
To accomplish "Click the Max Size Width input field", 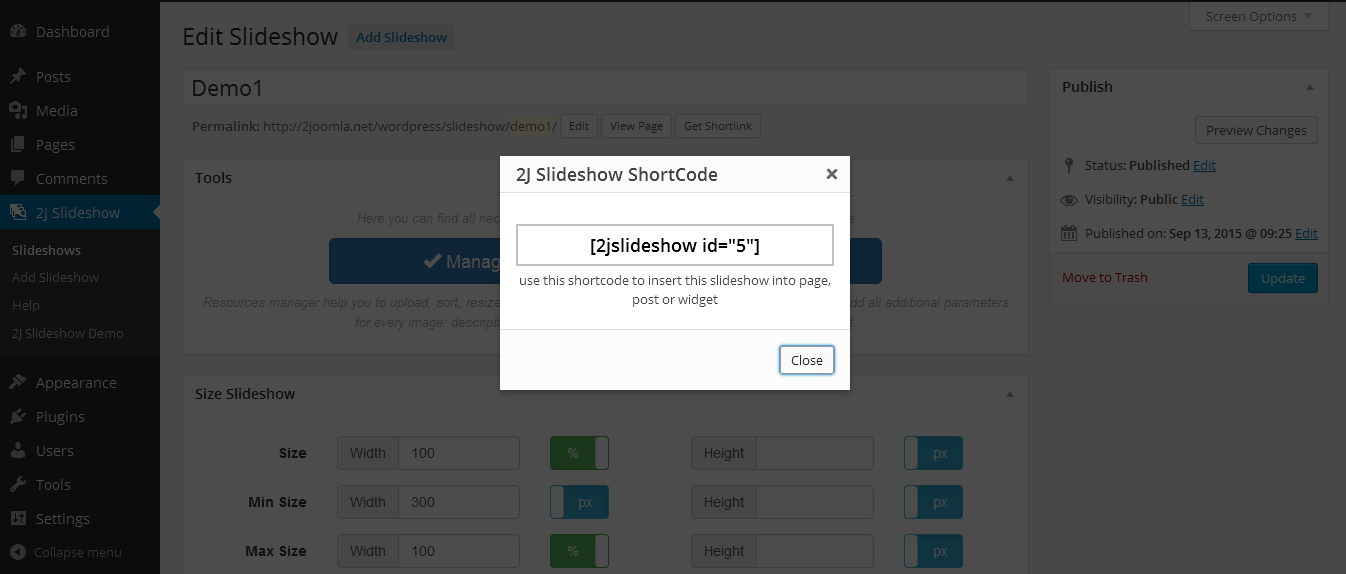I will point(459,551).
